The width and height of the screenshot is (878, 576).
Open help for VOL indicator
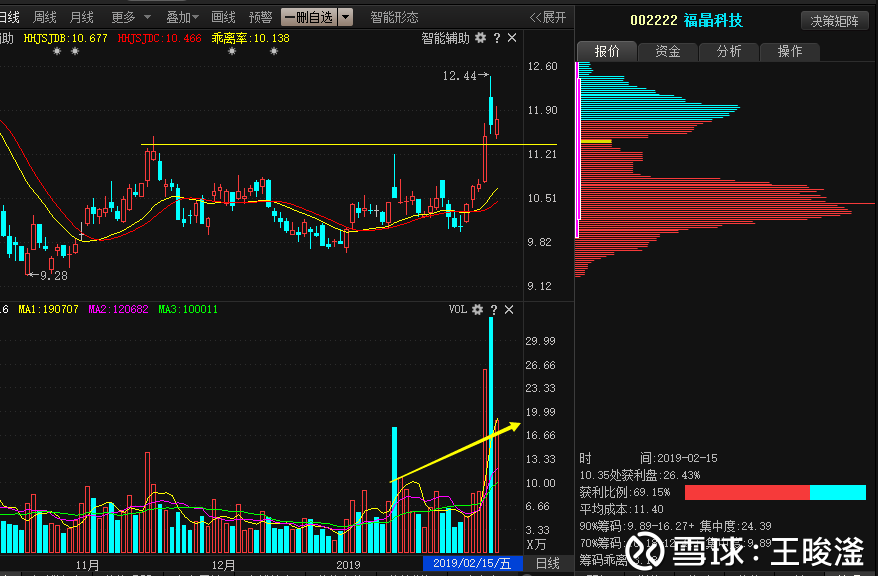494,310
